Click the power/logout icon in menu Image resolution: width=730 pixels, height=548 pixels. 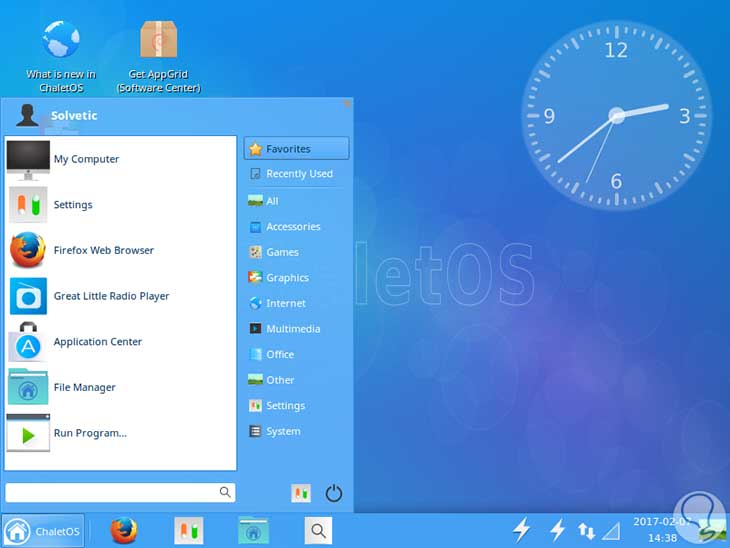coord(334,493)
